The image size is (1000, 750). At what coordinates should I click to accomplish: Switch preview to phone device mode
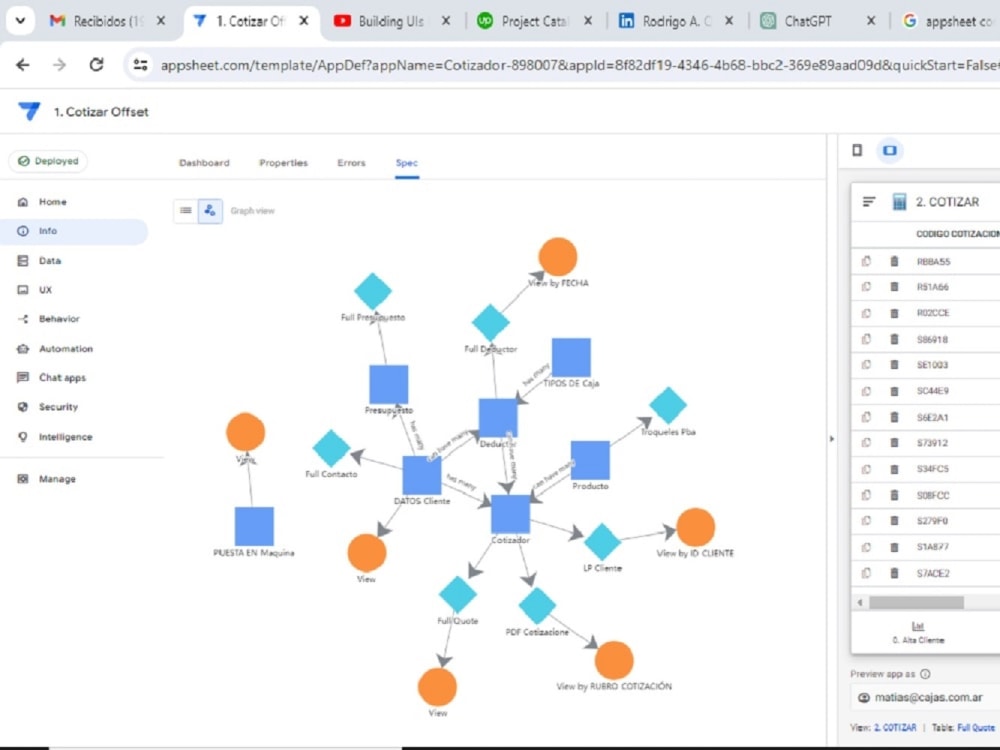[x=856, y=150]
